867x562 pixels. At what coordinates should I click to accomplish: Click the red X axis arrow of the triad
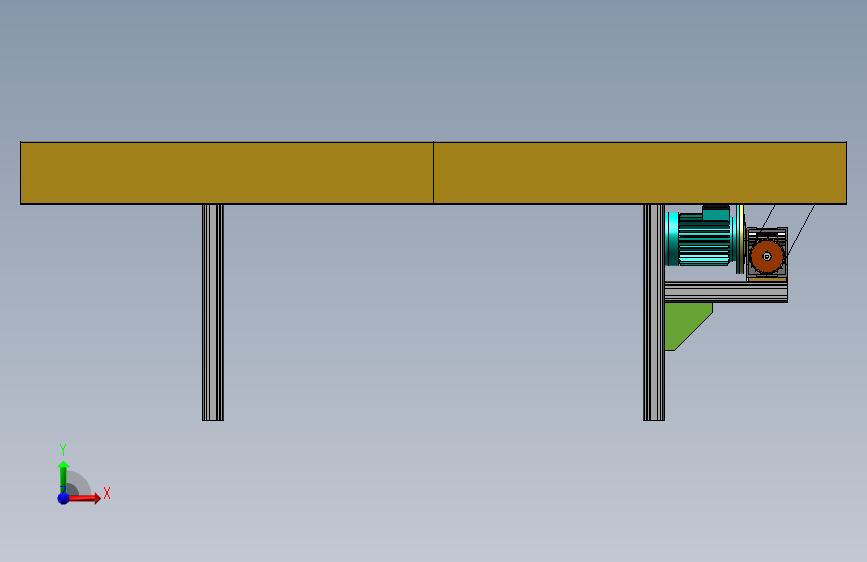point(84,498)
